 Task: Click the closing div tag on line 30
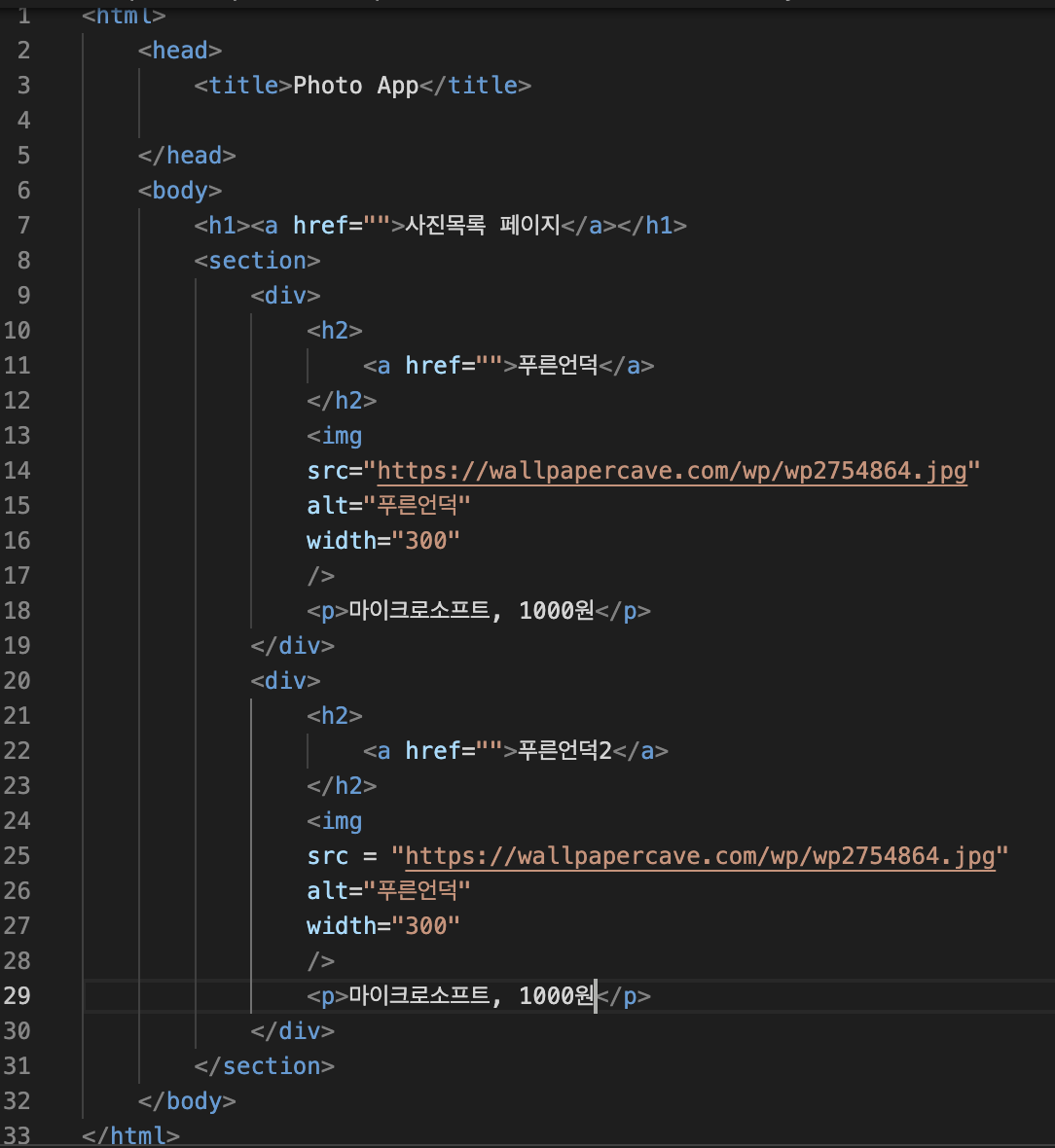tap(292, 1031)
